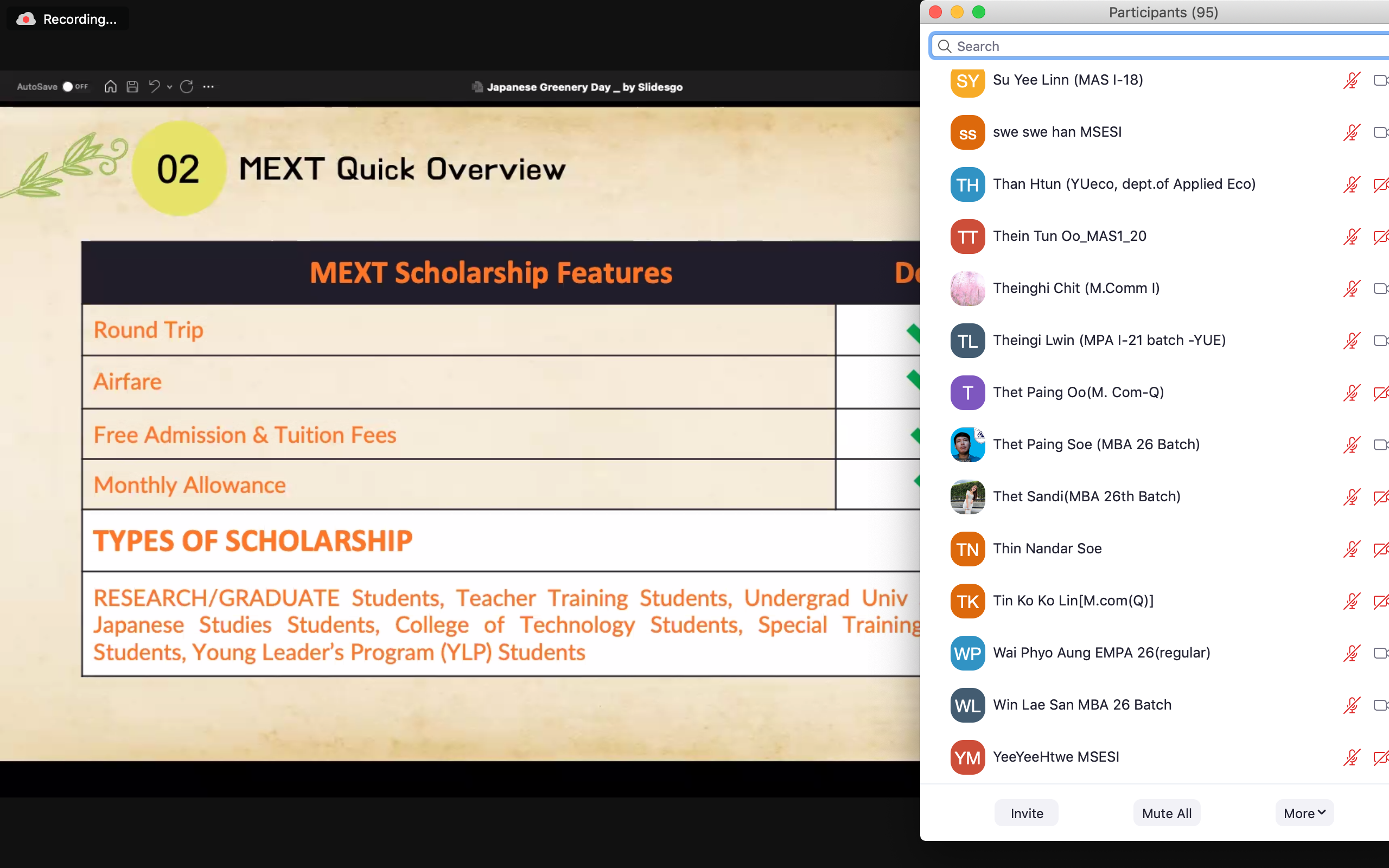Click video-off icon for YeeYeeHtwe MSESI
The width and height of the screenshot is (1389, 868).
pyautogui.click(x=1380, y=757)
